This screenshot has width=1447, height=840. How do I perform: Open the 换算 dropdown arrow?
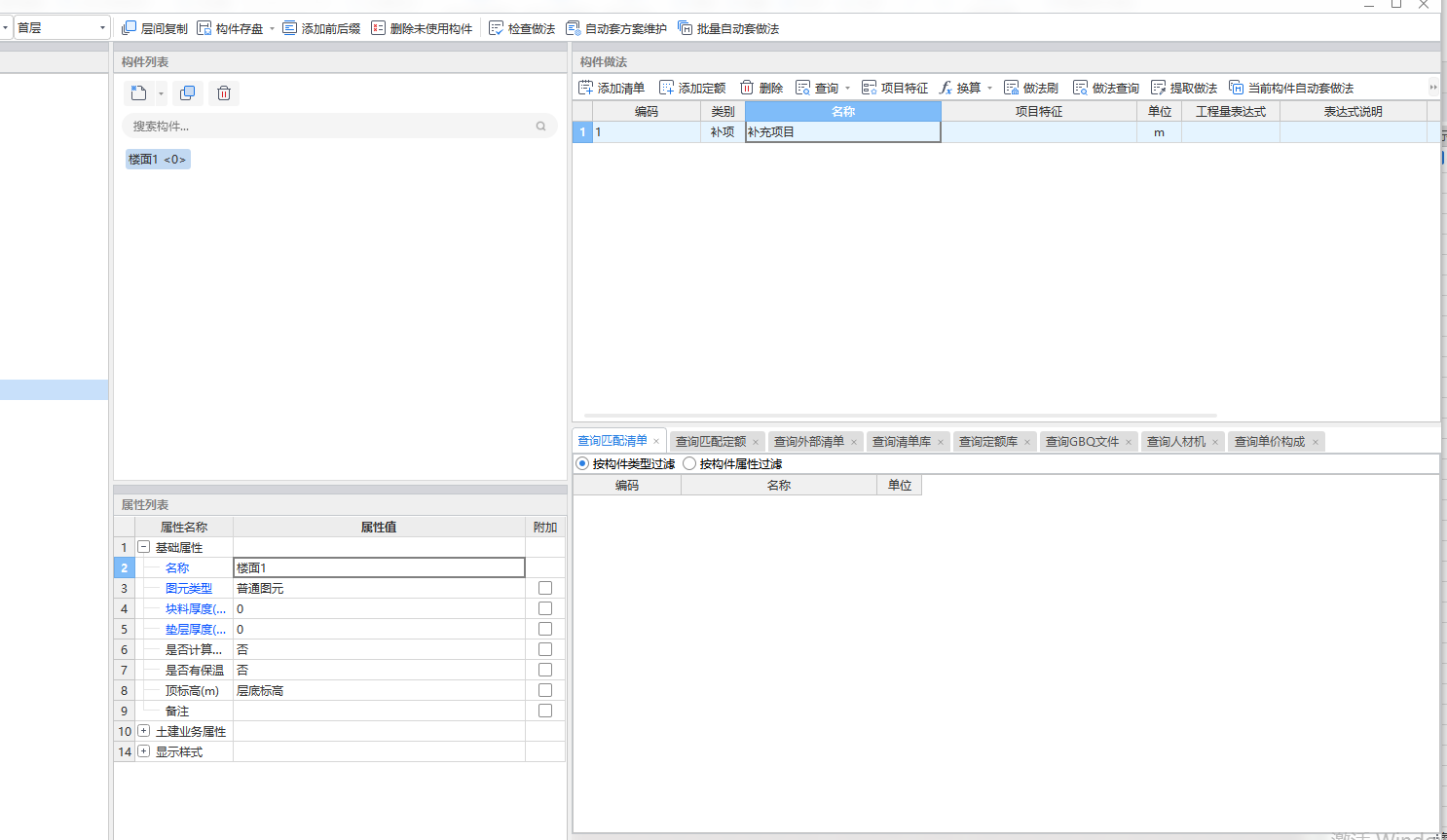coord(989,89)
